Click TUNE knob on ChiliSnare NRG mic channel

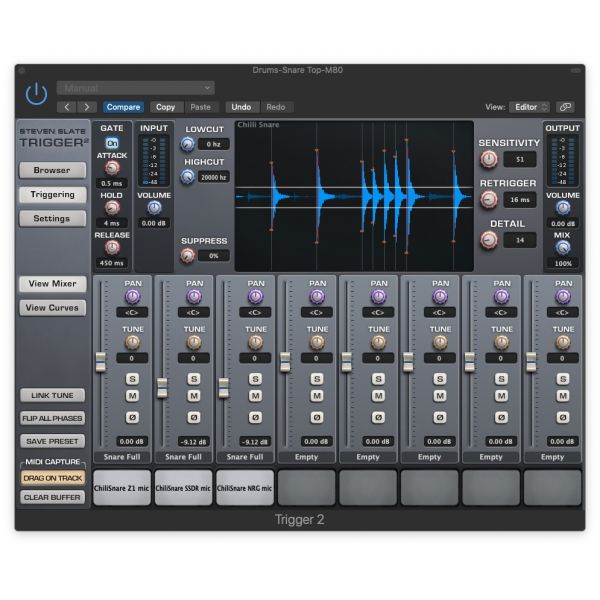tap(255, 342)
